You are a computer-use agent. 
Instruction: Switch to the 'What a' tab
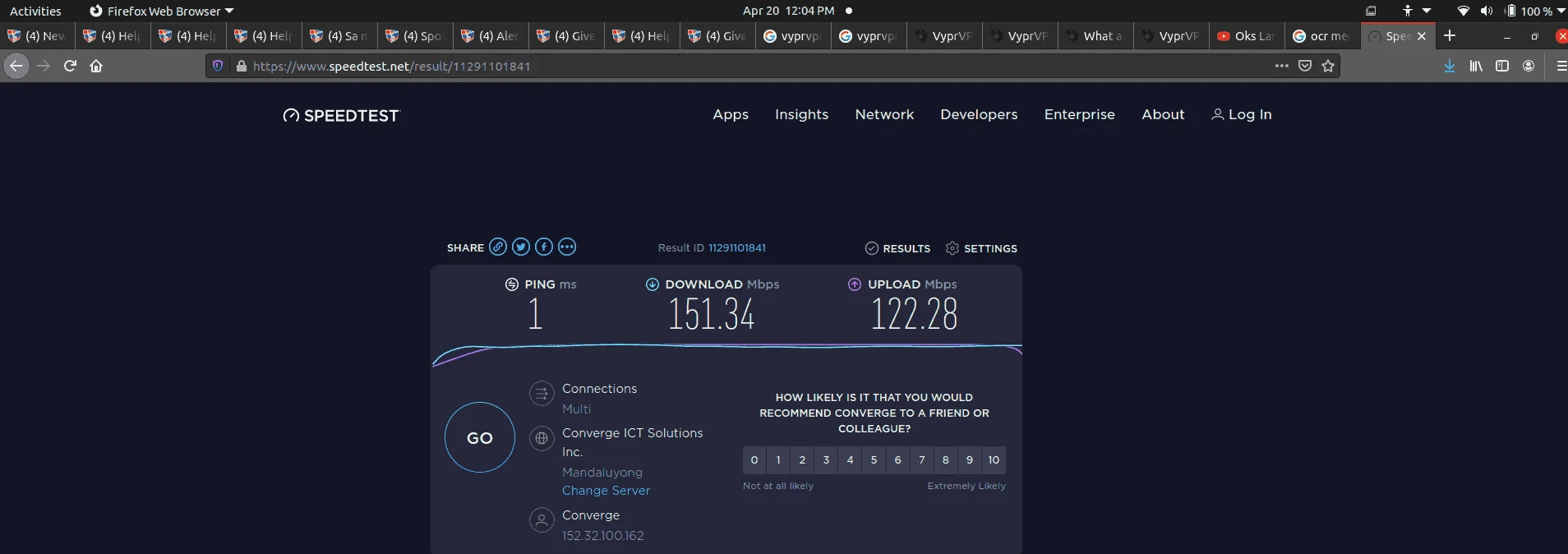1095,36
